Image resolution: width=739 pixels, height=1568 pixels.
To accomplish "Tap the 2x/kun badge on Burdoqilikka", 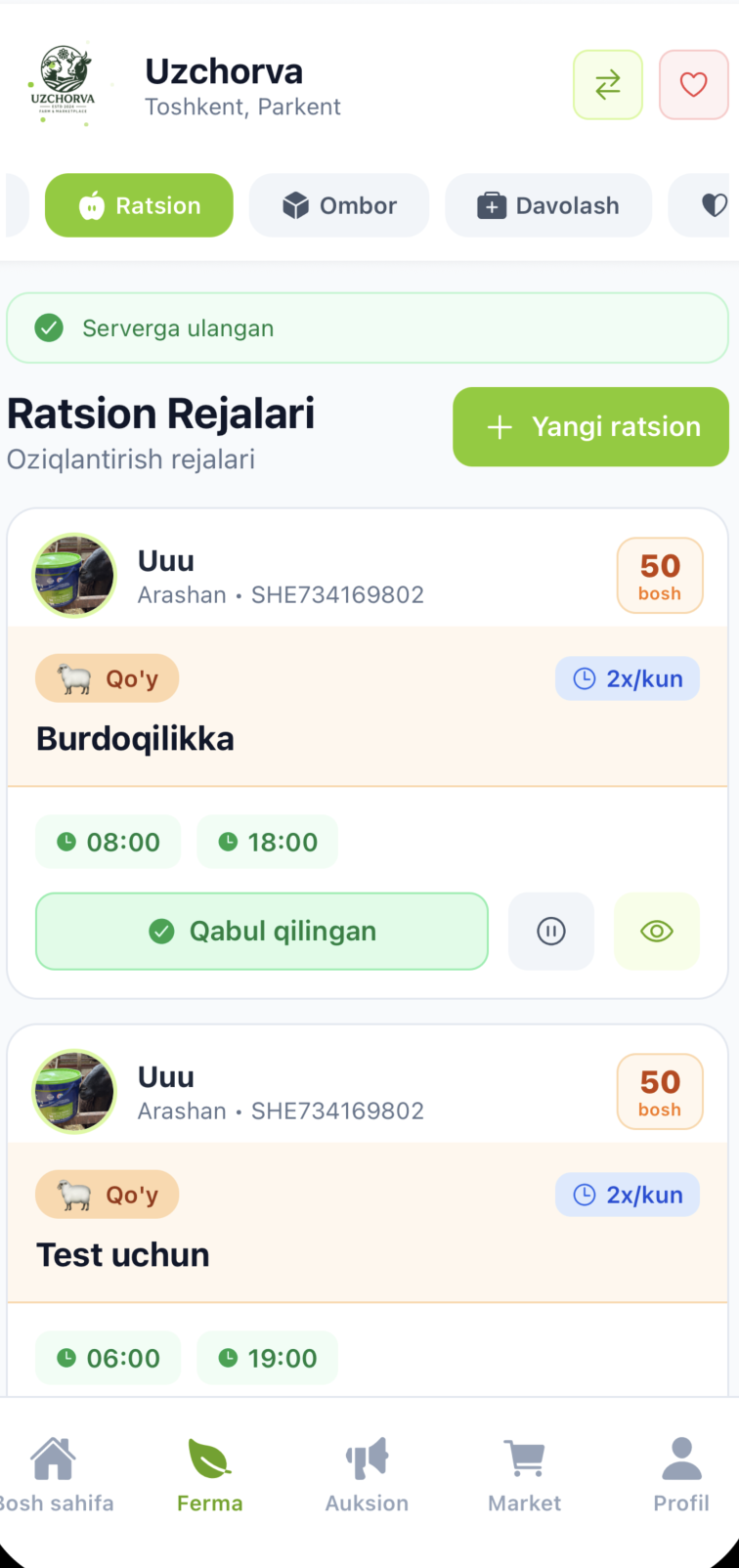I will coord(628,678).
